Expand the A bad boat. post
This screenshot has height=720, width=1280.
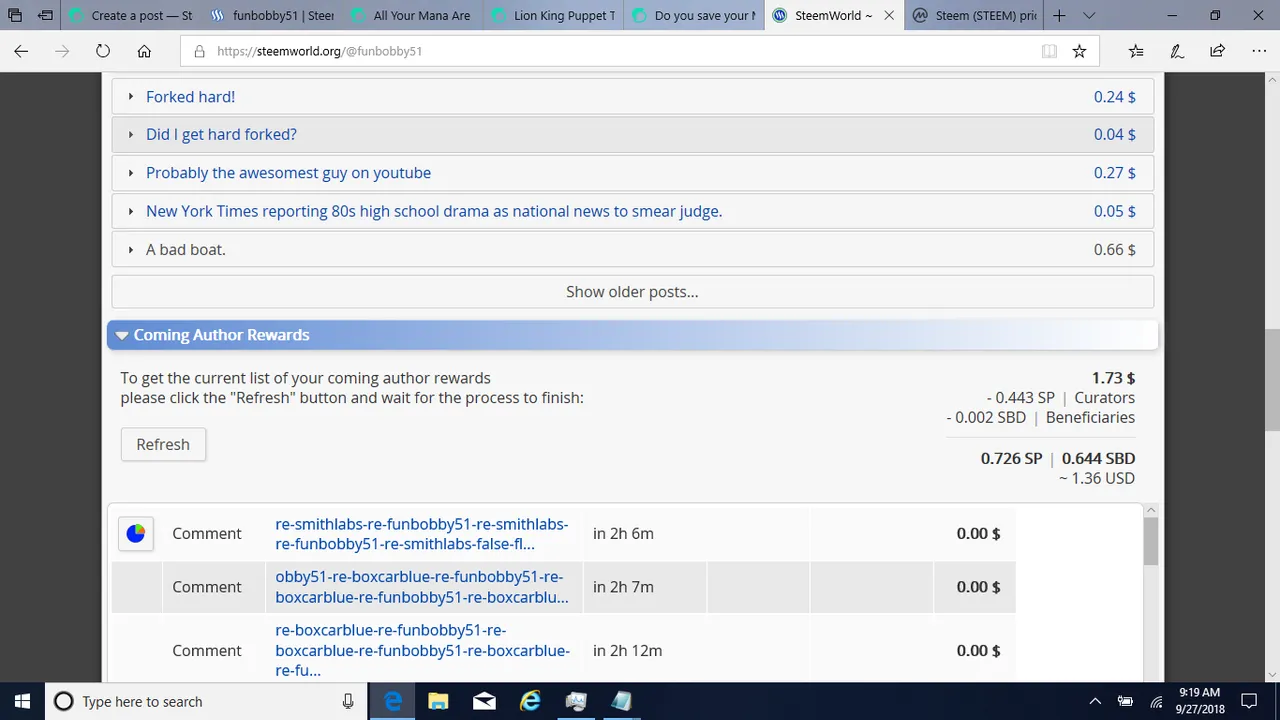coord(130,250)
